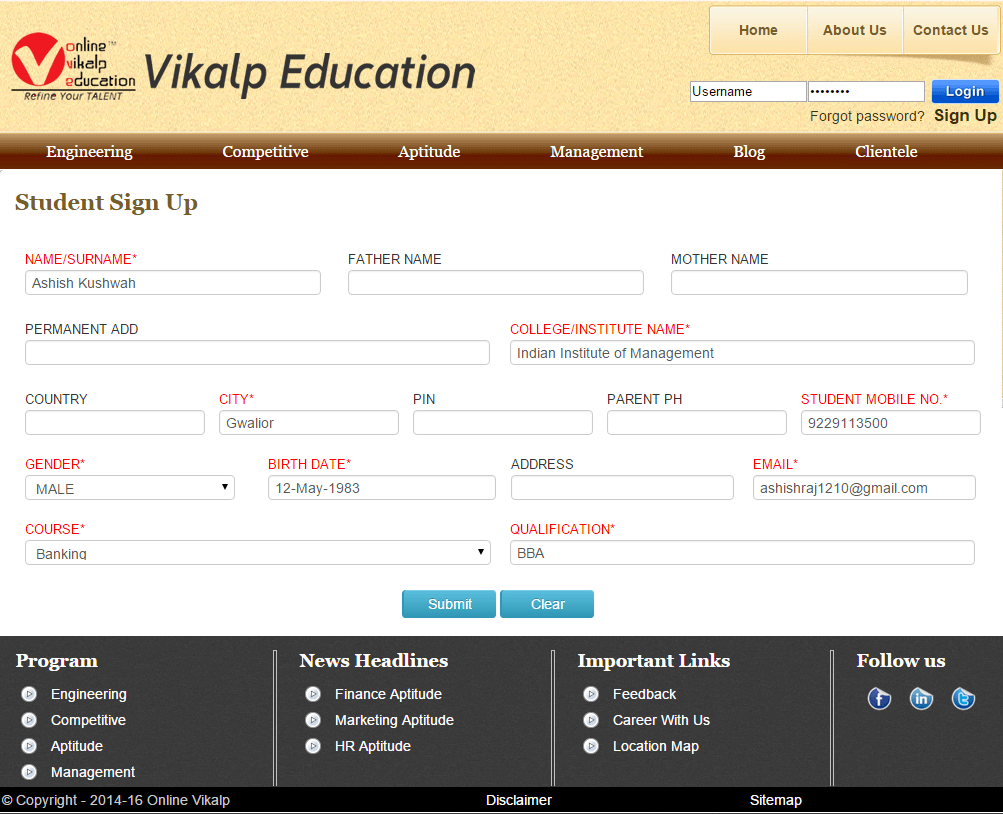Viewport: 1003px width, 815px height.
Task: Click the Country field
Action: [x=115, y=423]
